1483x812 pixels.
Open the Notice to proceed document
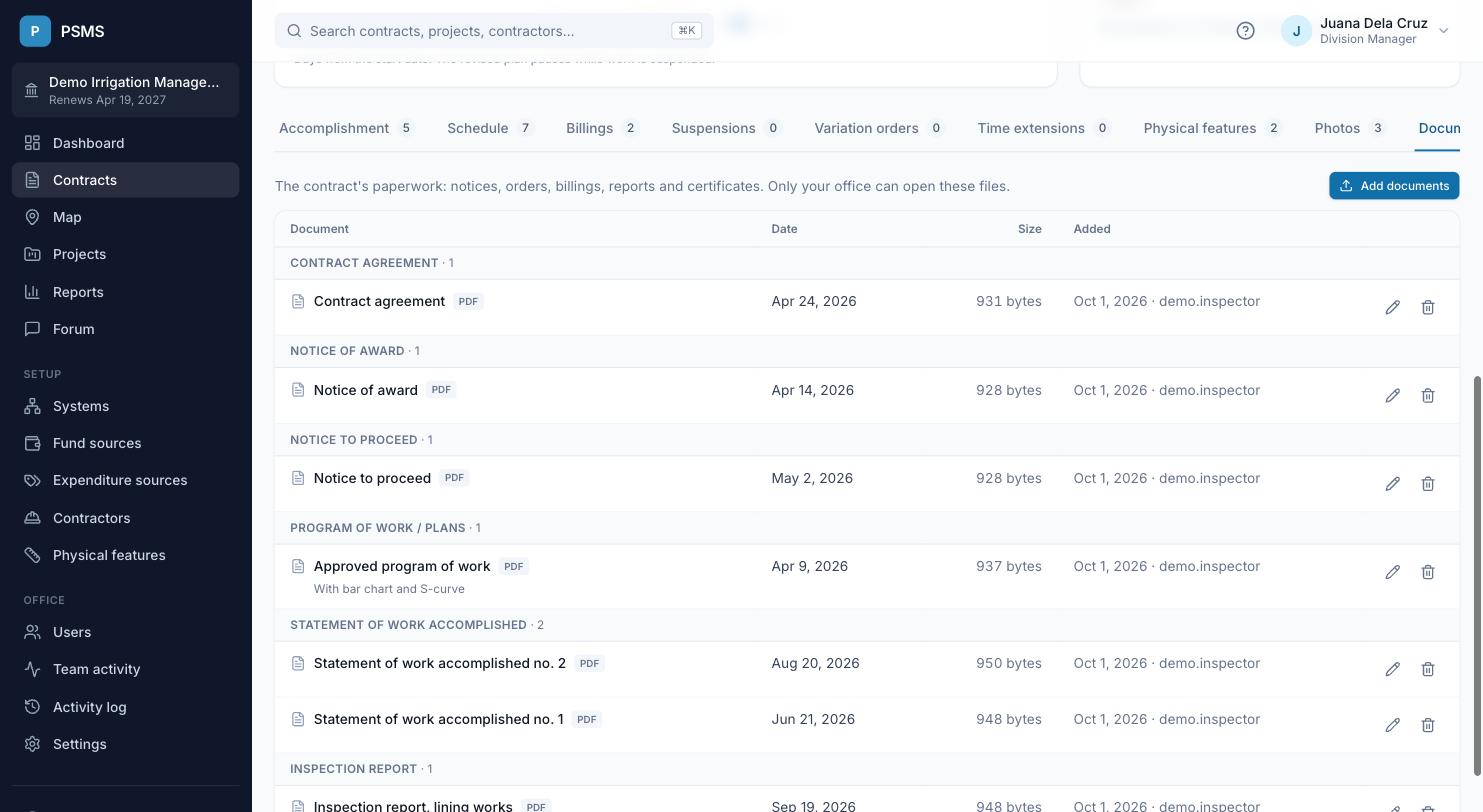[372, 478]
